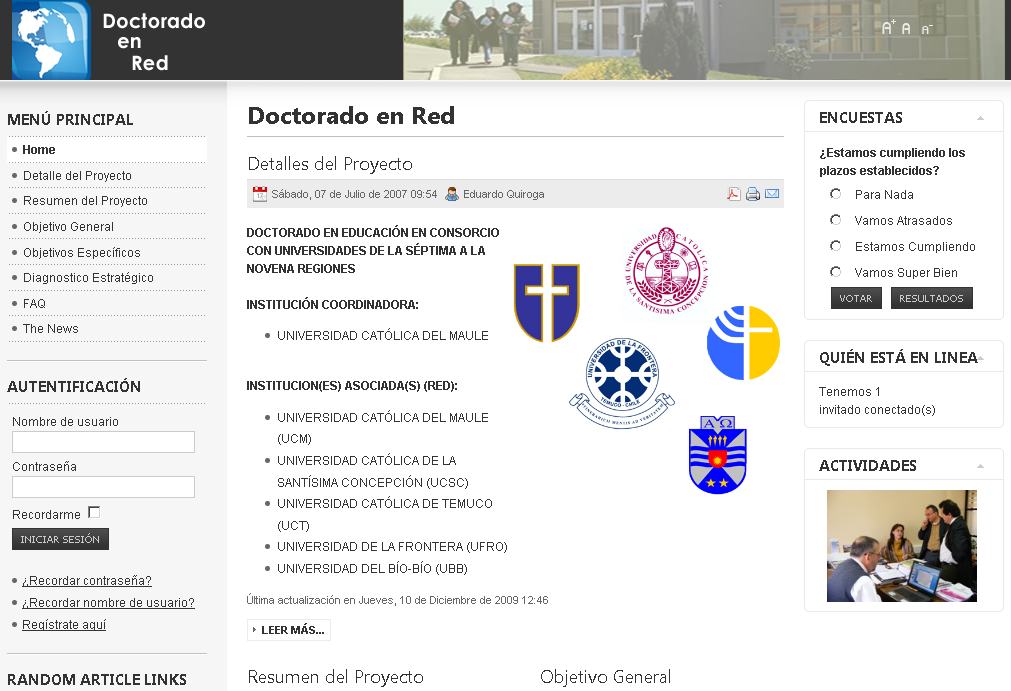
Task: Open the FAQ menu item
Action: (107, 303)
